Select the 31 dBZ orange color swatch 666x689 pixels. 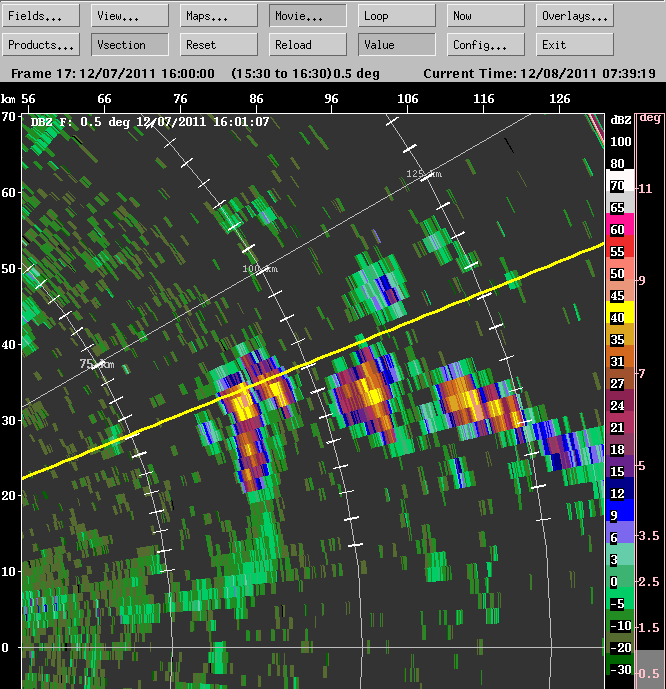click(x=620, y=356)
